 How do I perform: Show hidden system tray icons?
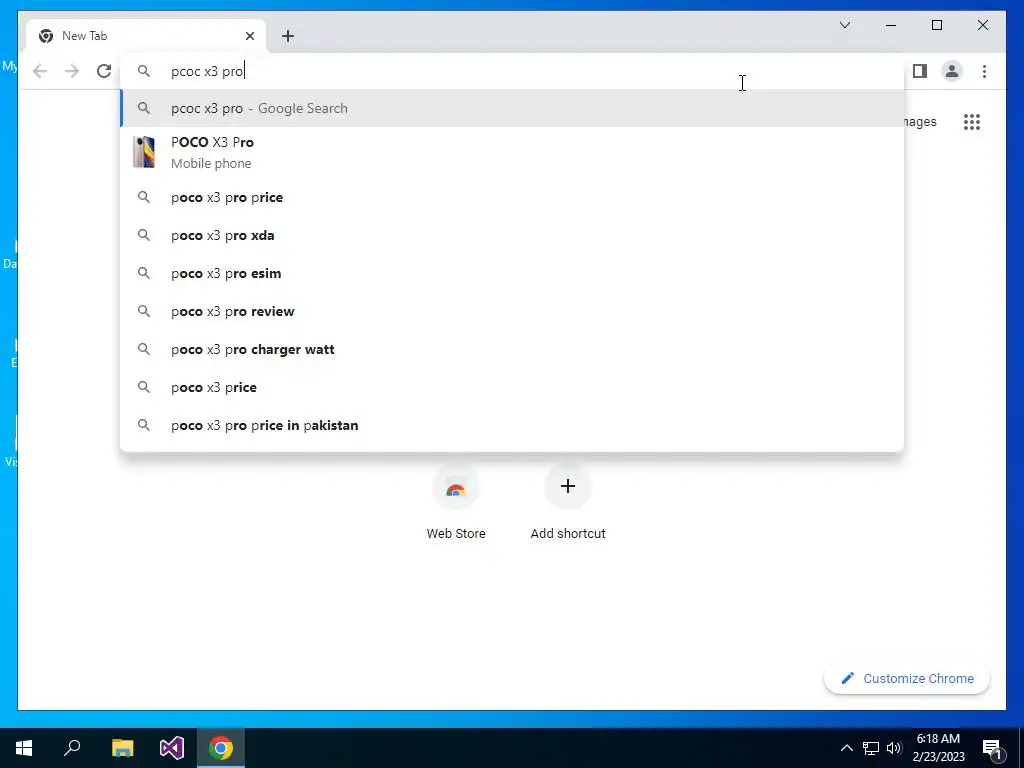coord(846,748)
